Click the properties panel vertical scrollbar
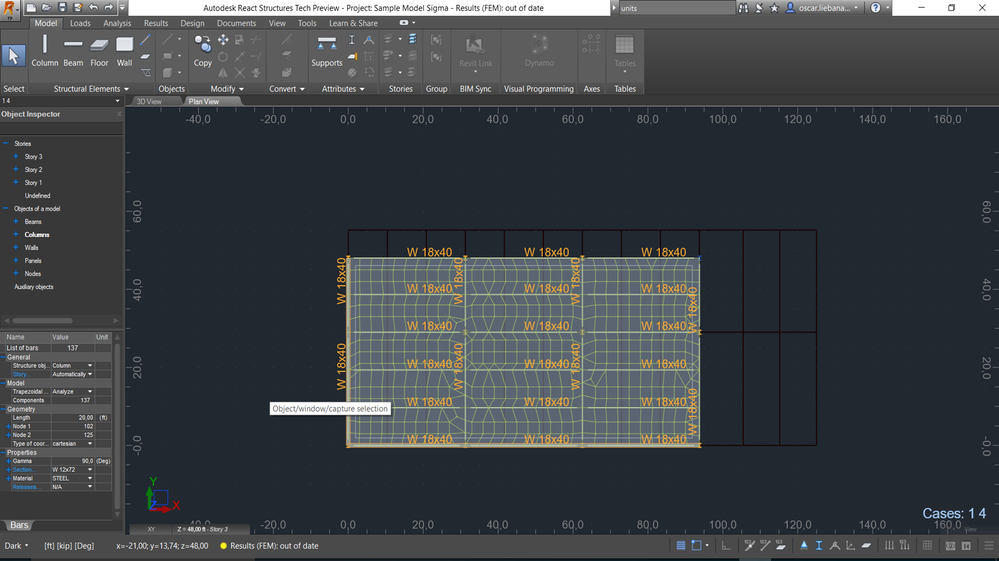The width and height of the screenshot is (999, 561). pyautogui.click(x=117, y=427)
